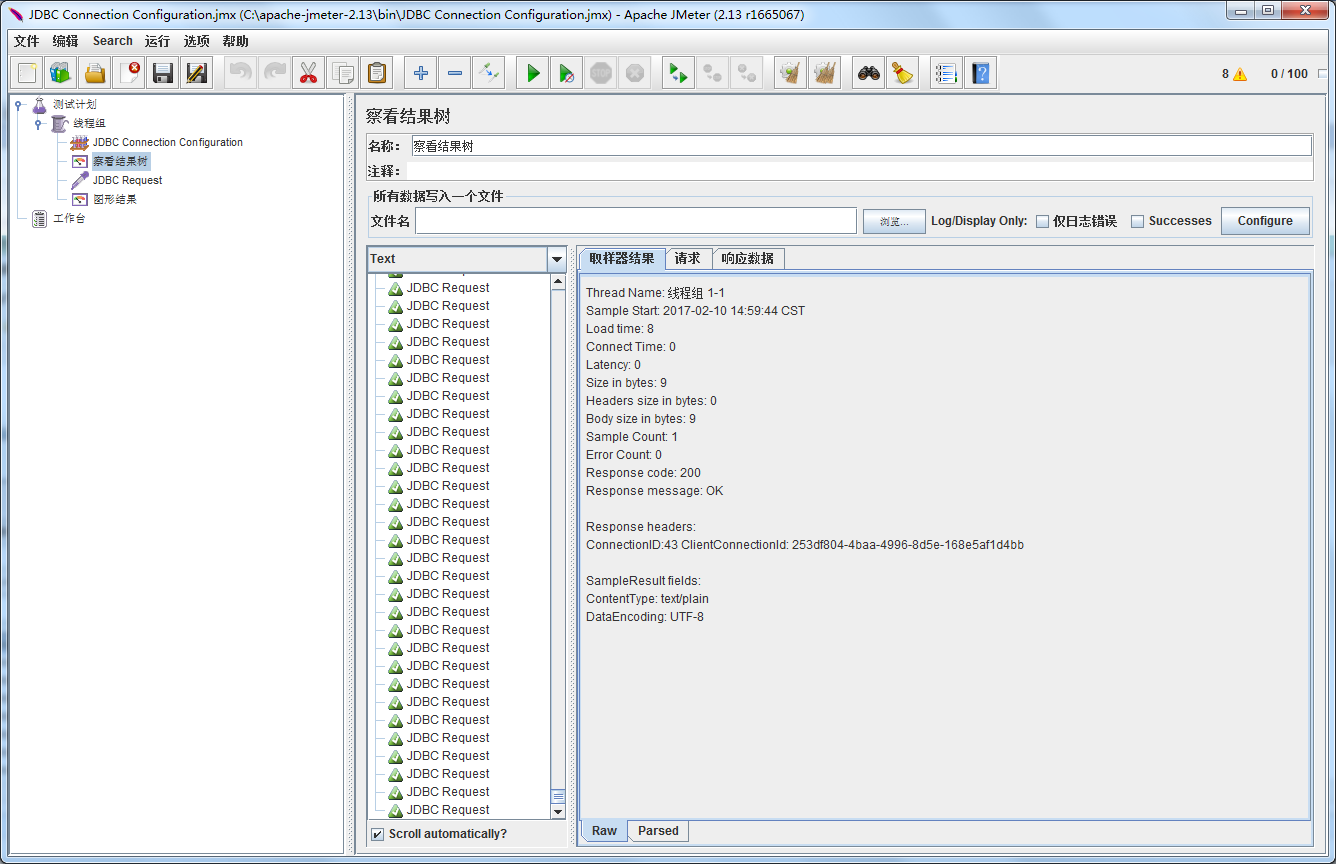Click the 名称 name input field
This screenshot has width=1336, height=864.
click(x=861, y=146)
